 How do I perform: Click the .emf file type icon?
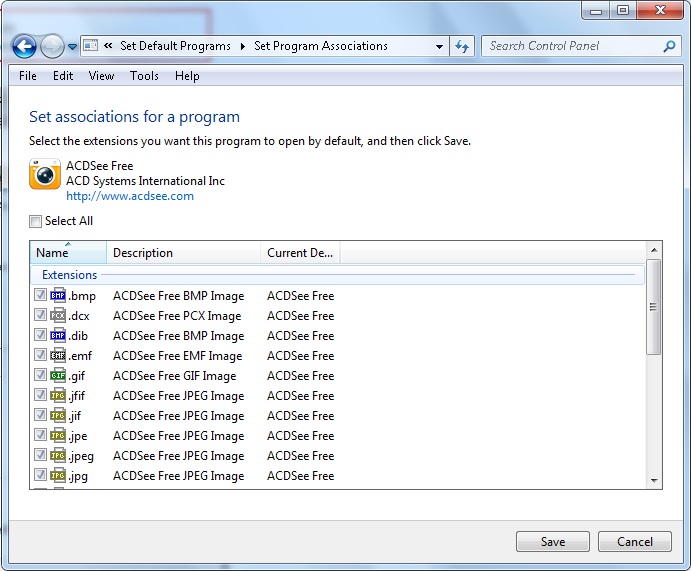[58, 356]
